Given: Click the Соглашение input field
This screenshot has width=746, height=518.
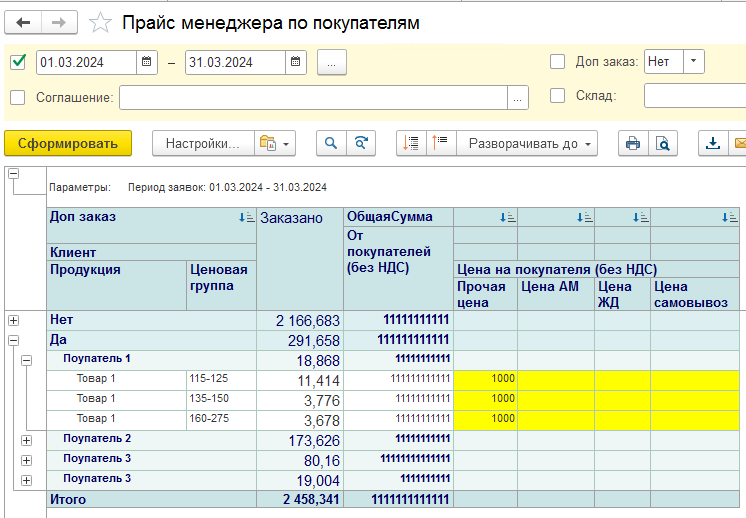Looking at the screenshot, I should [x=313, y=98].
